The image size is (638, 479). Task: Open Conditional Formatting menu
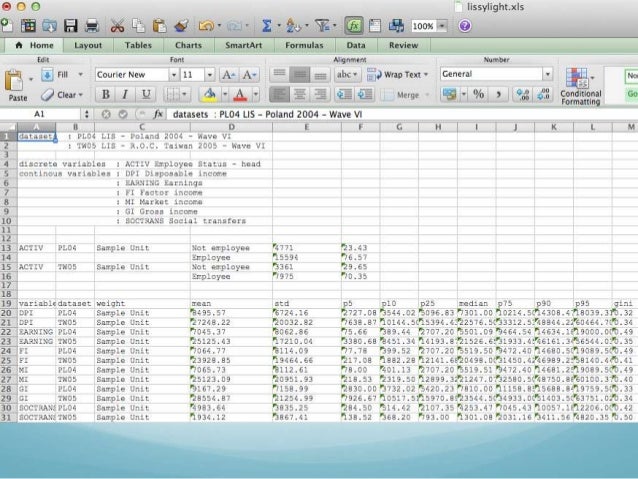click(581, 86)
